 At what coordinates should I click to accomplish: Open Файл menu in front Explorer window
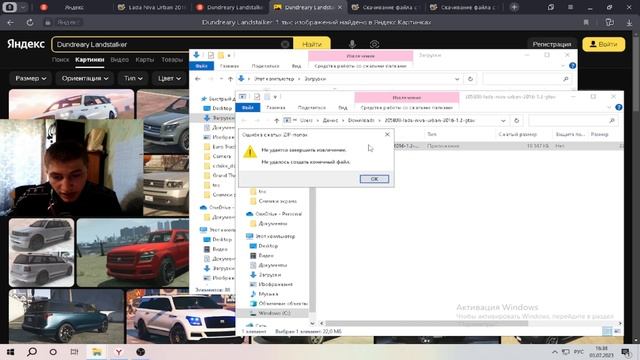[x=248, y=107]
